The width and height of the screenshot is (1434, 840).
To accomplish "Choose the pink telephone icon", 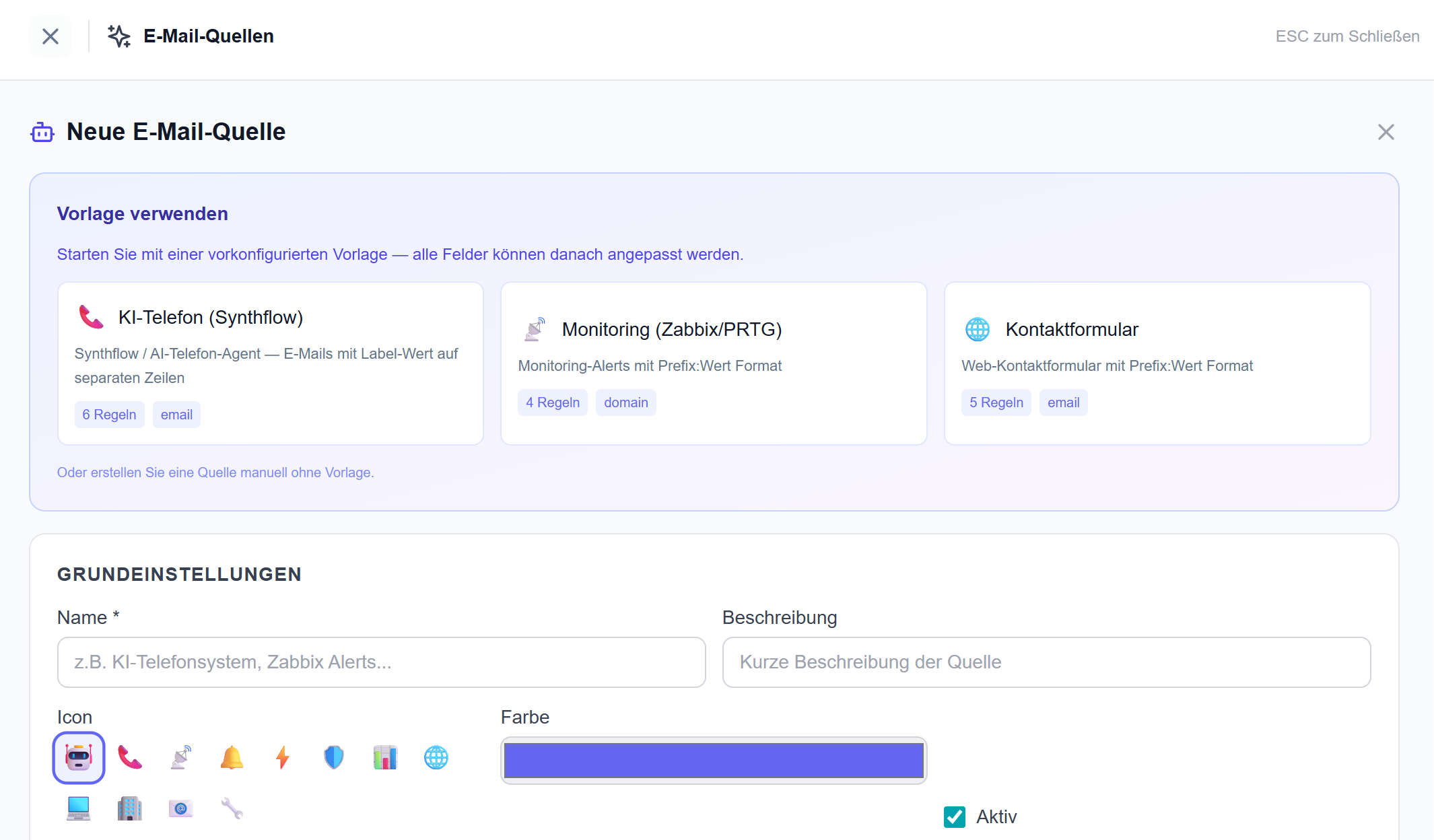I will pyautogui.click(x=129, y=758).
